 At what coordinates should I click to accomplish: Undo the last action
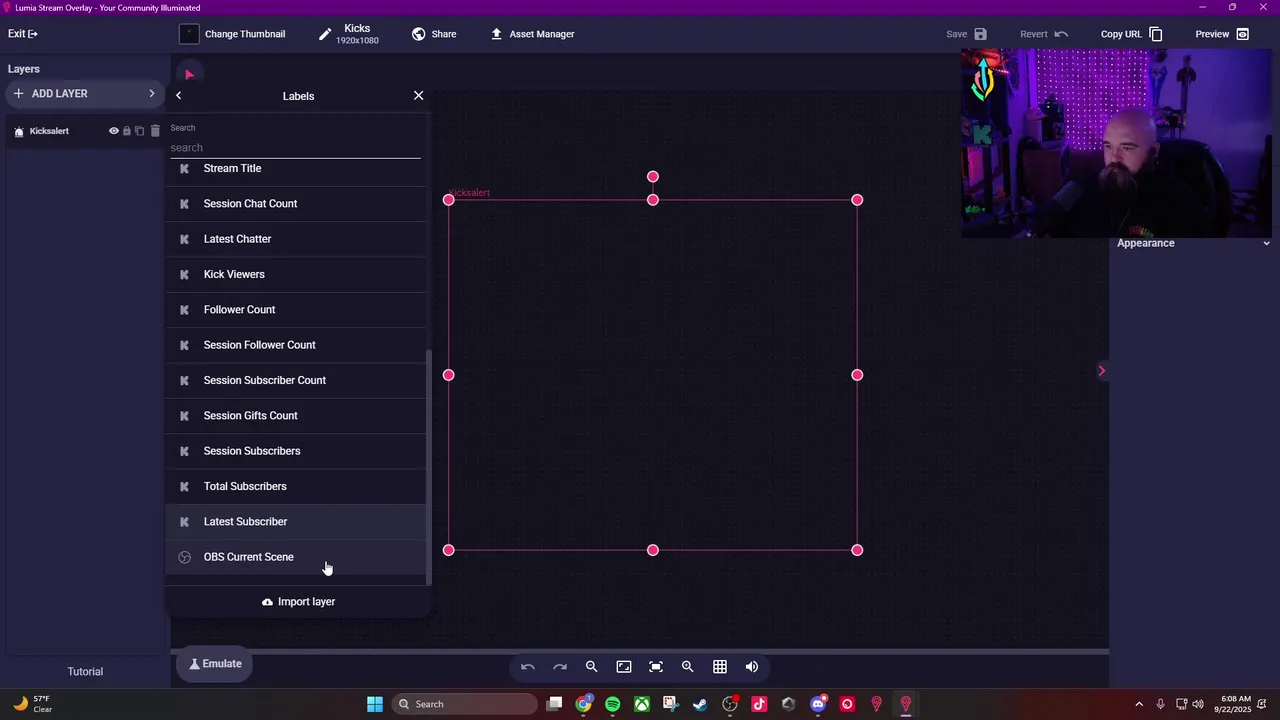(528, 667)
